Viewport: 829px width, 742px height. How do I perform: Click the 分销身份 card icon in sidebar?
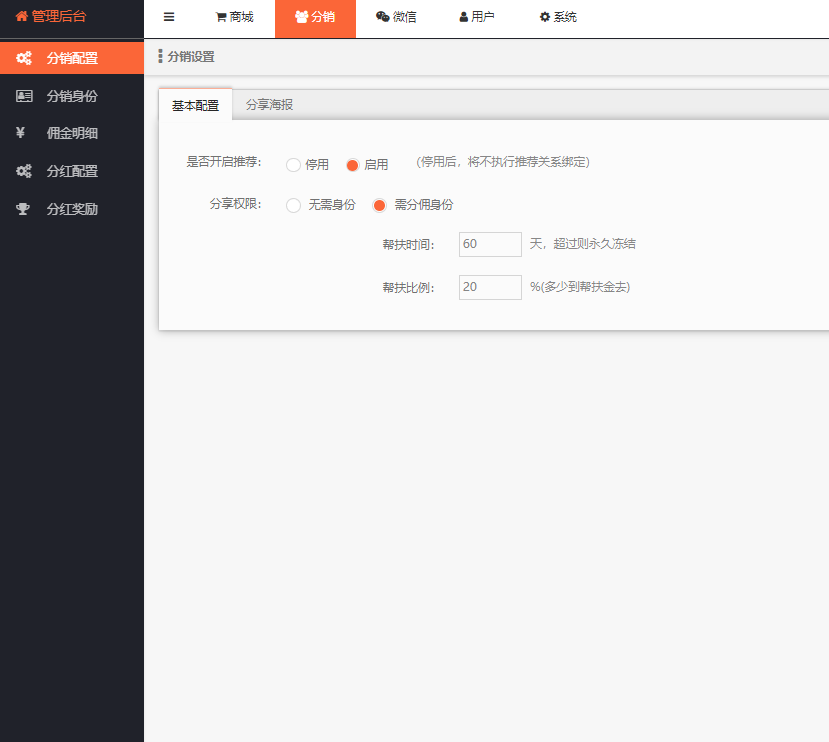pos(25,96)
